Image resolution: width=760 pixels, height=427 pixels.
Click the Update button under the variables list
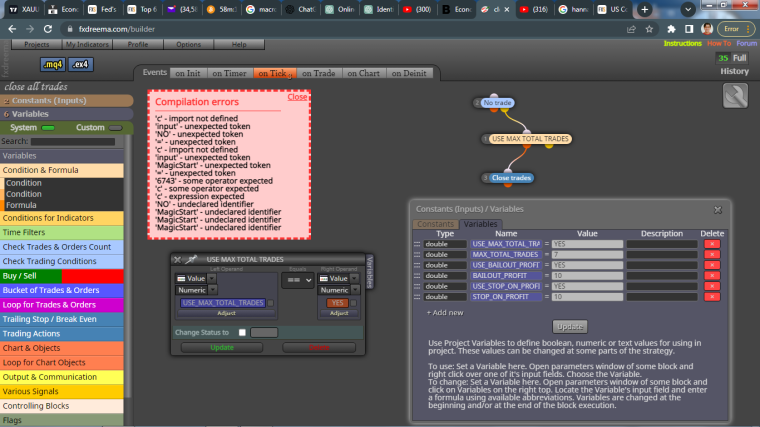pos(570,327)
